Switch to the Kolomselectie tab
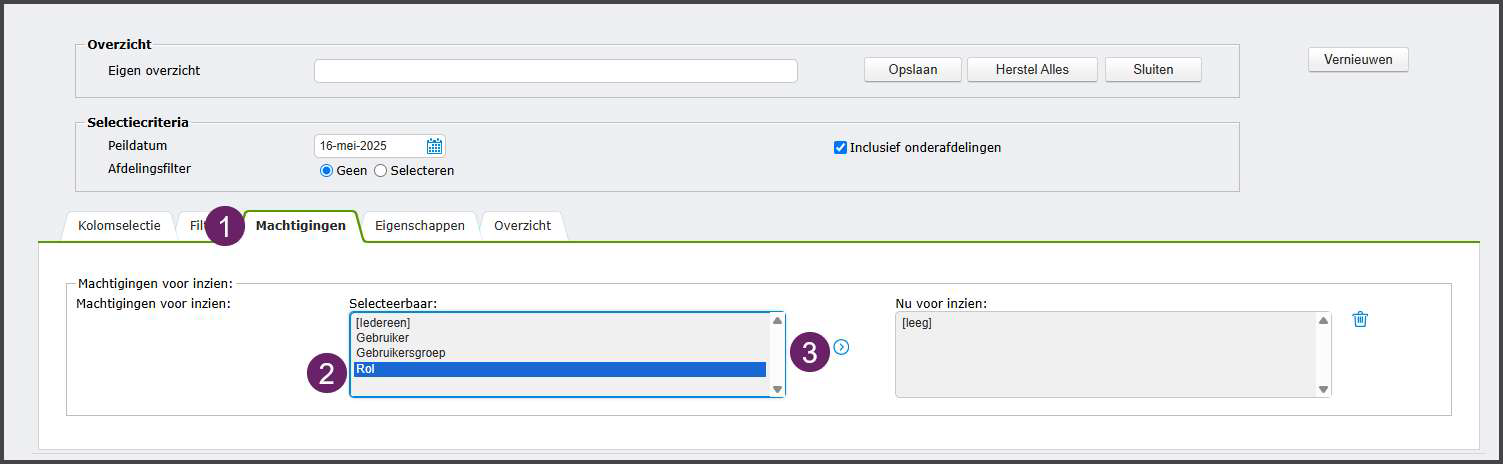This screenshot has height=464, width=1503. 119,226
